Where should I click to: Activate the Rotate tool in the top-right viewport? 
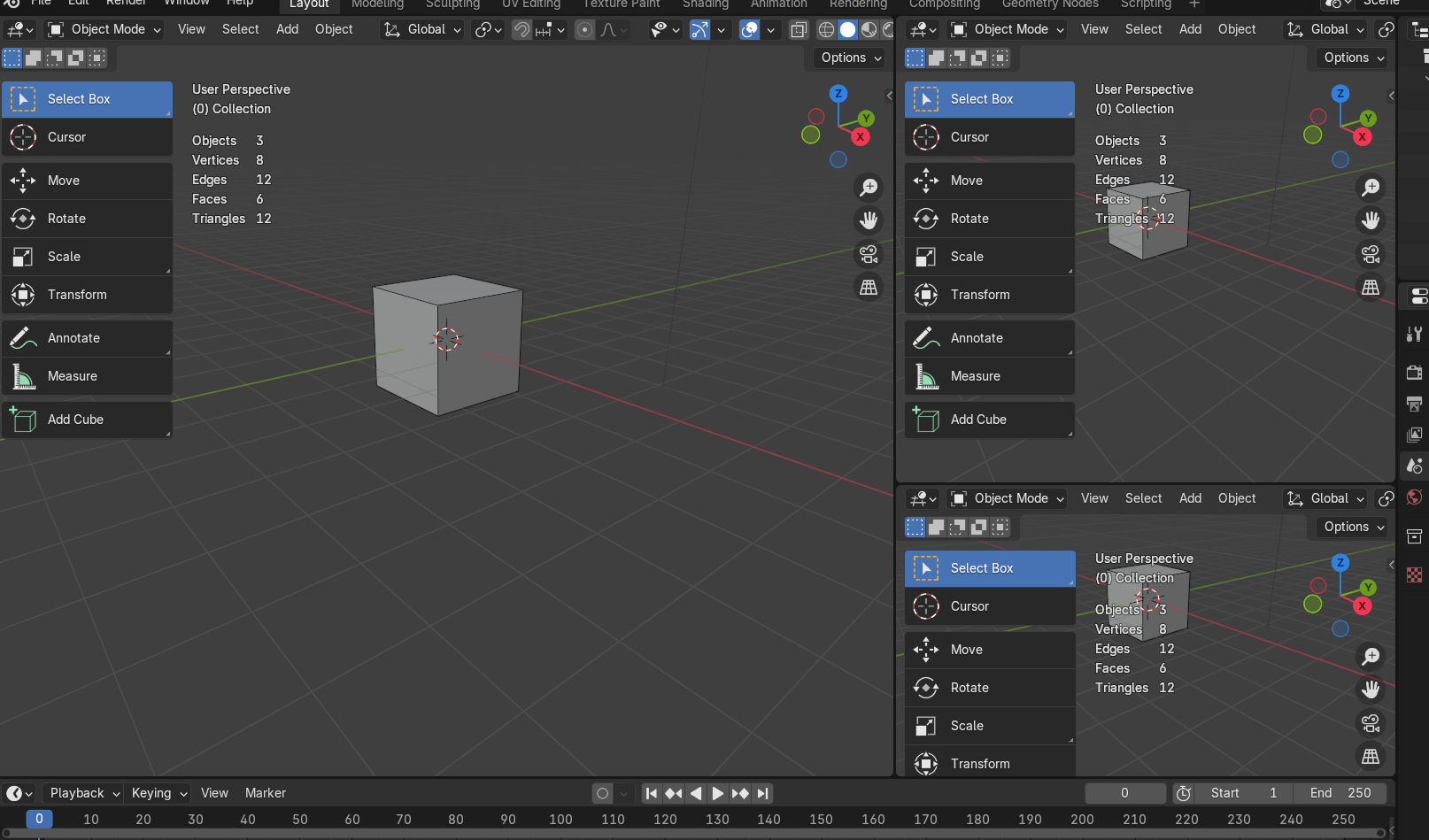coord(990,219)
